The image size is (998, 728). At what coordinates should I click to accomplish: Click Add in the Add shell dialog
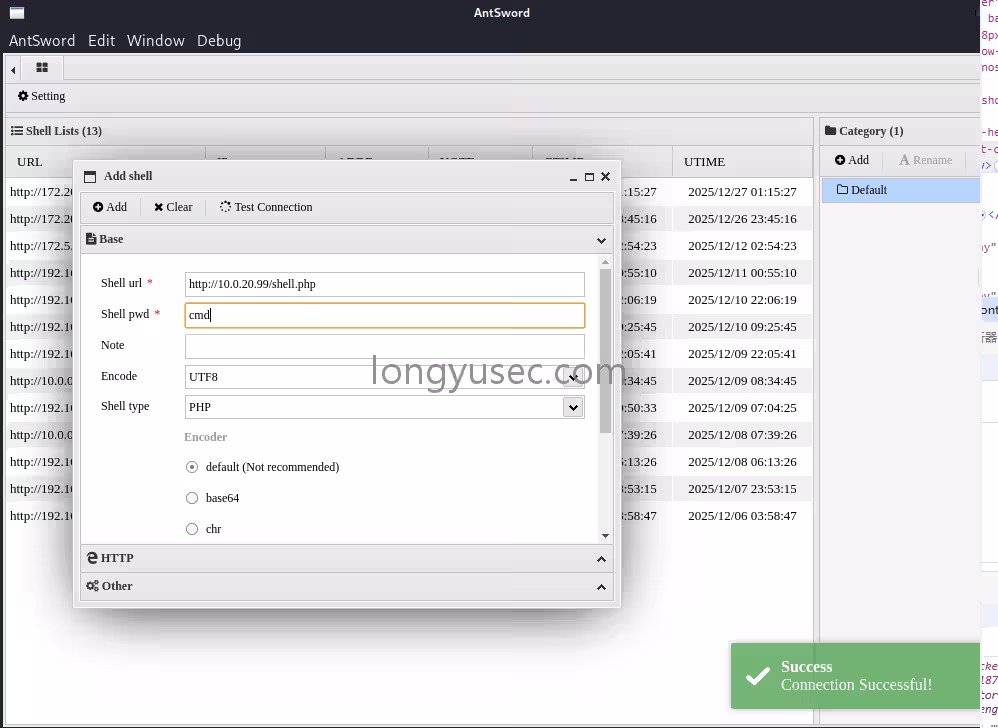tap(110, 207)
